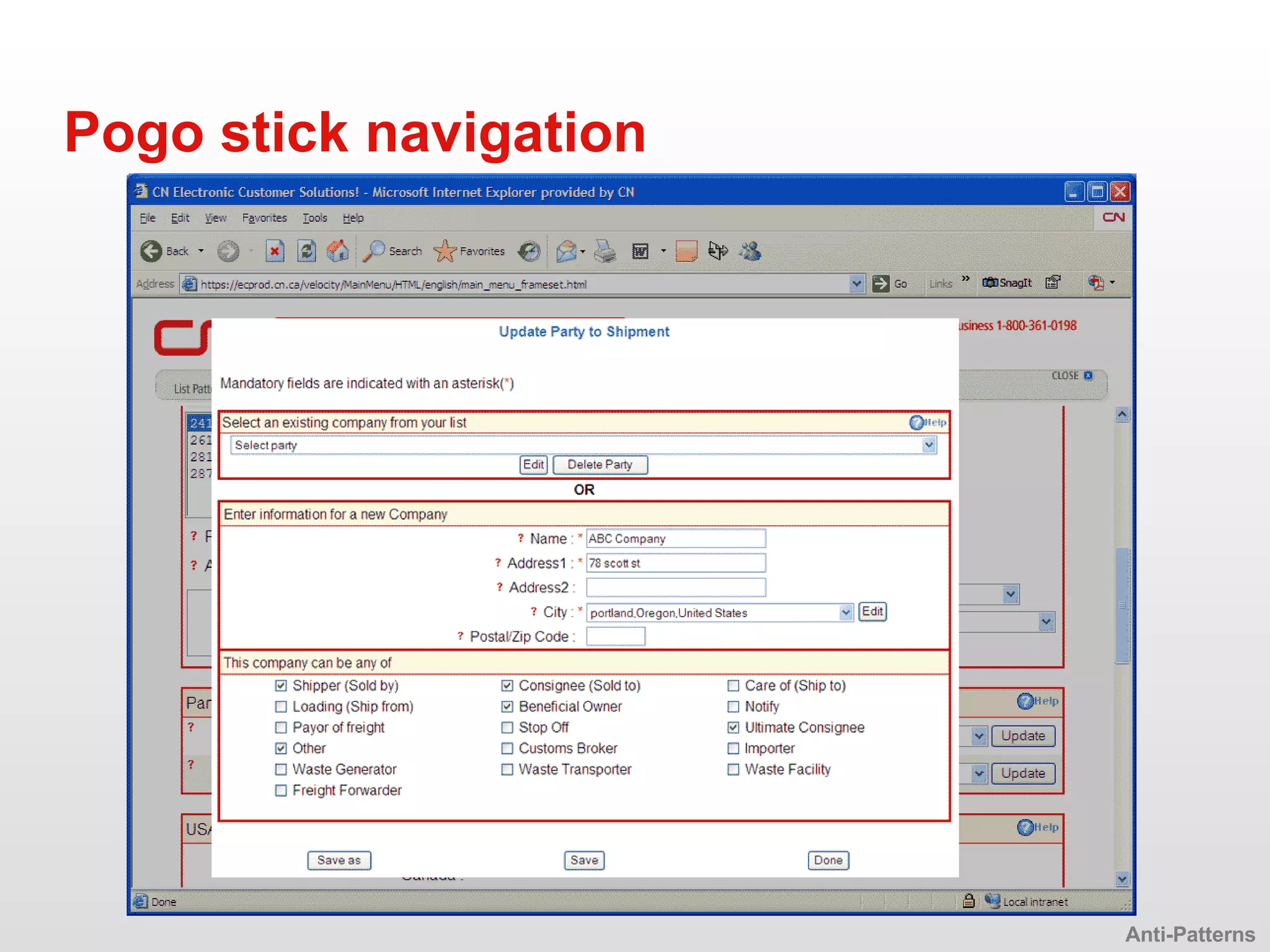This screenshot has height=952, width=1270.
Task: Open dropdown beside second Update button
Action: click(979, 773)
